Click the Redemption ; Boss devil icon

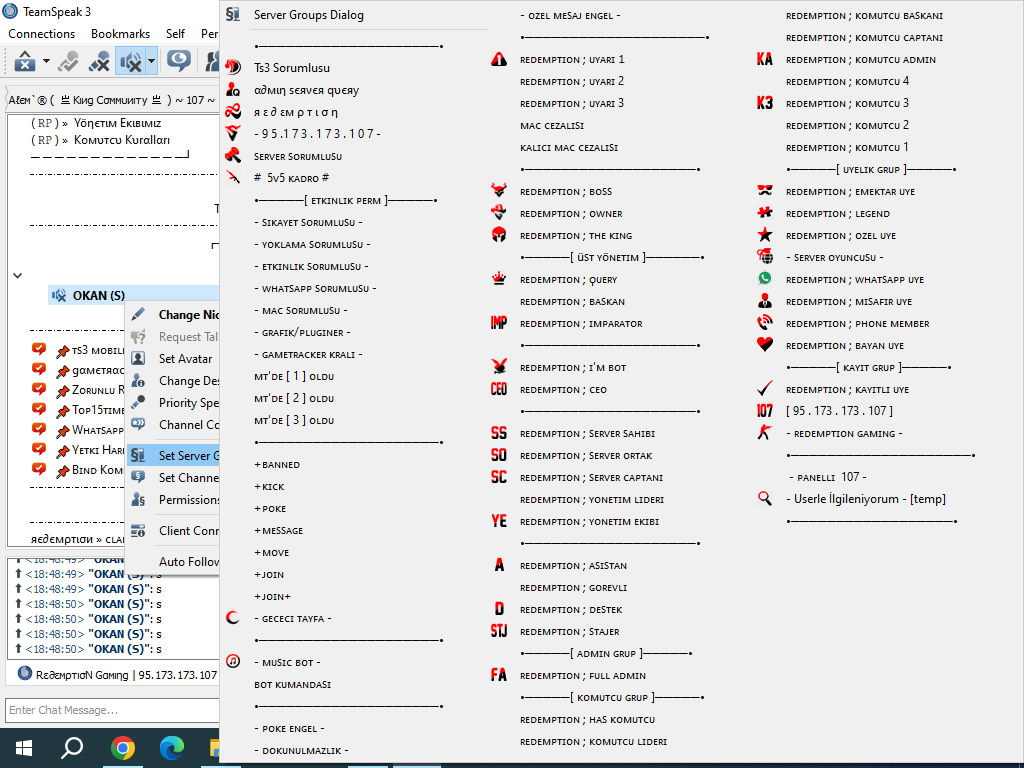pos(499,191)
